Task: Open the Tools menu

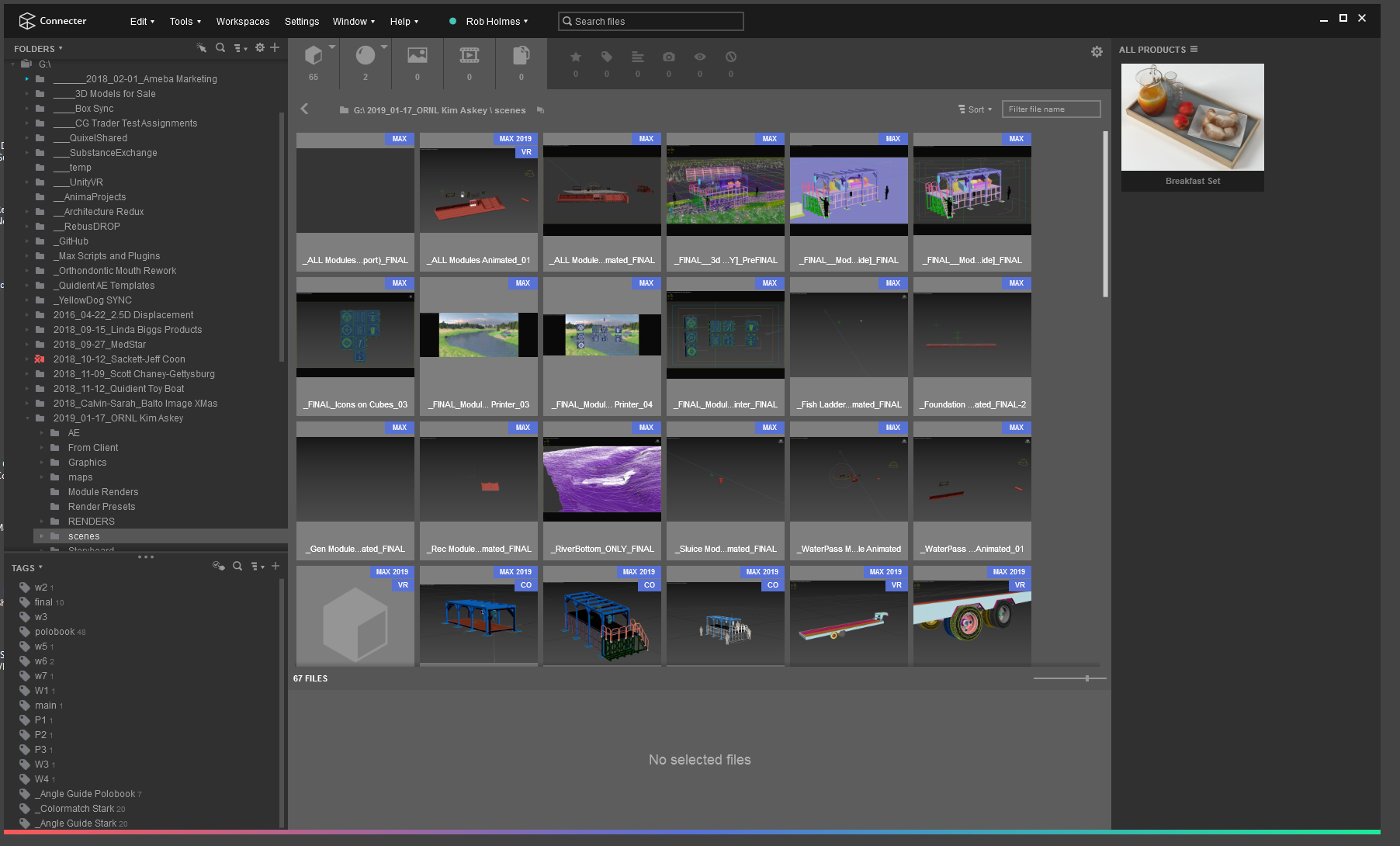Action: (185, 22)
